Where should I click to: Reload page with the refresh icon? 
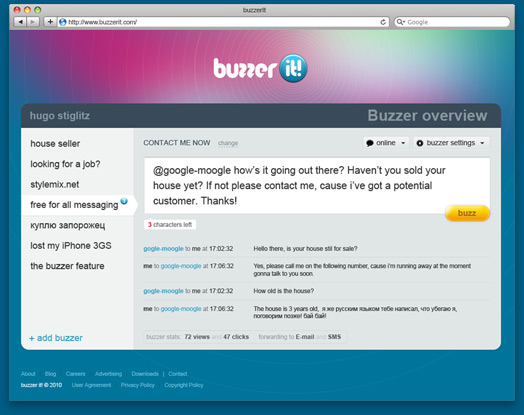383,22
